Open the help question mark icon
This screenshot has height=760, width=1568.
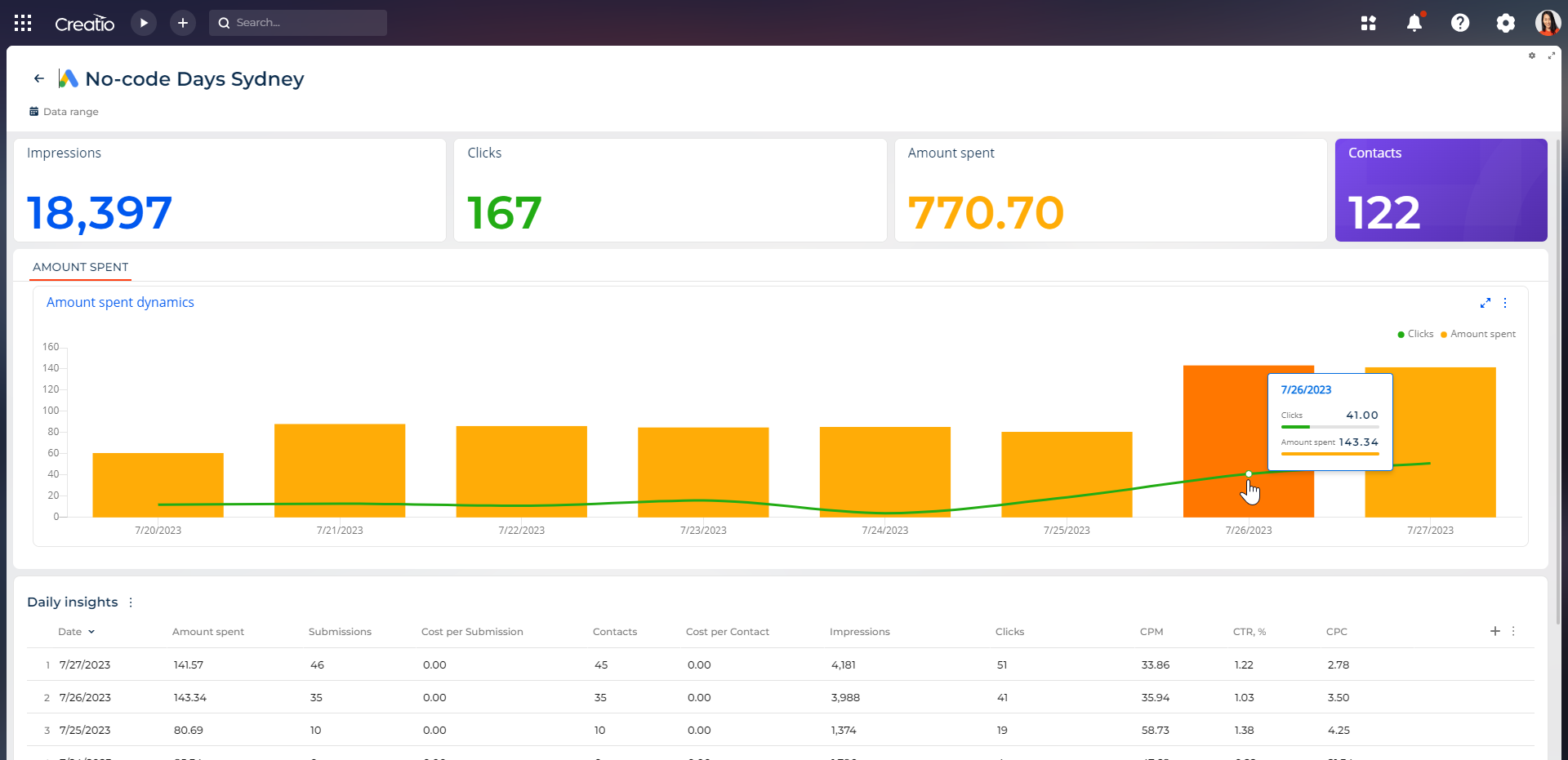1460,23
